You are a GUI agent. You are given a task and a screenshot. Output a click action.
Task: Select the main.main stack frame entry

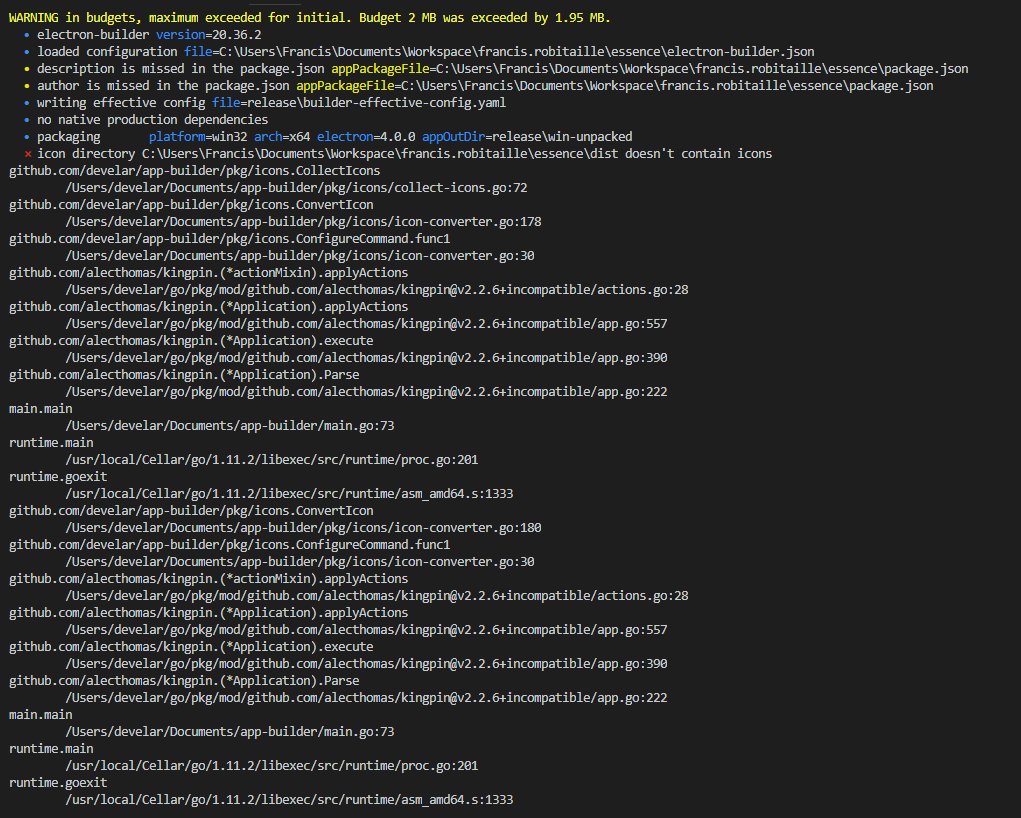pyautogui.click(x=39, y=408)
